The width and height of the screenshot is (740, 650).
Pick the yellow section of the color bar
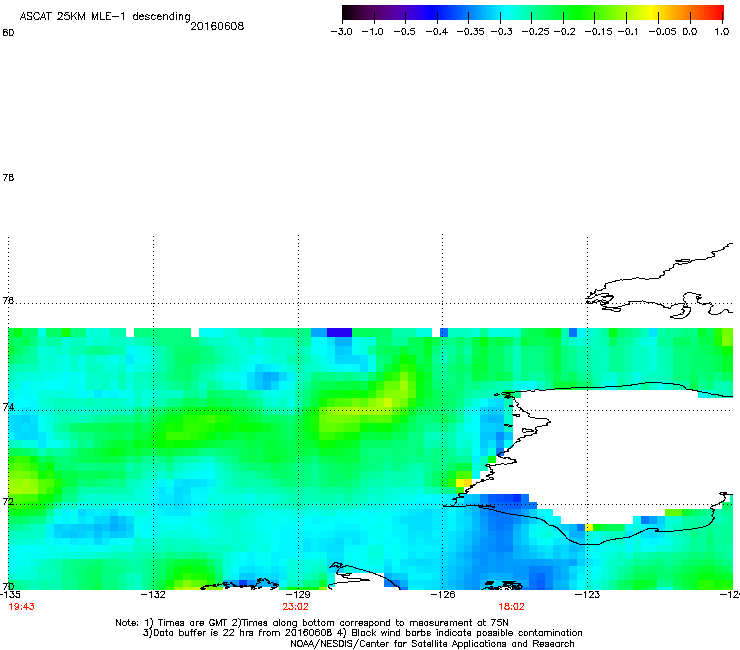tap(654, 12)
